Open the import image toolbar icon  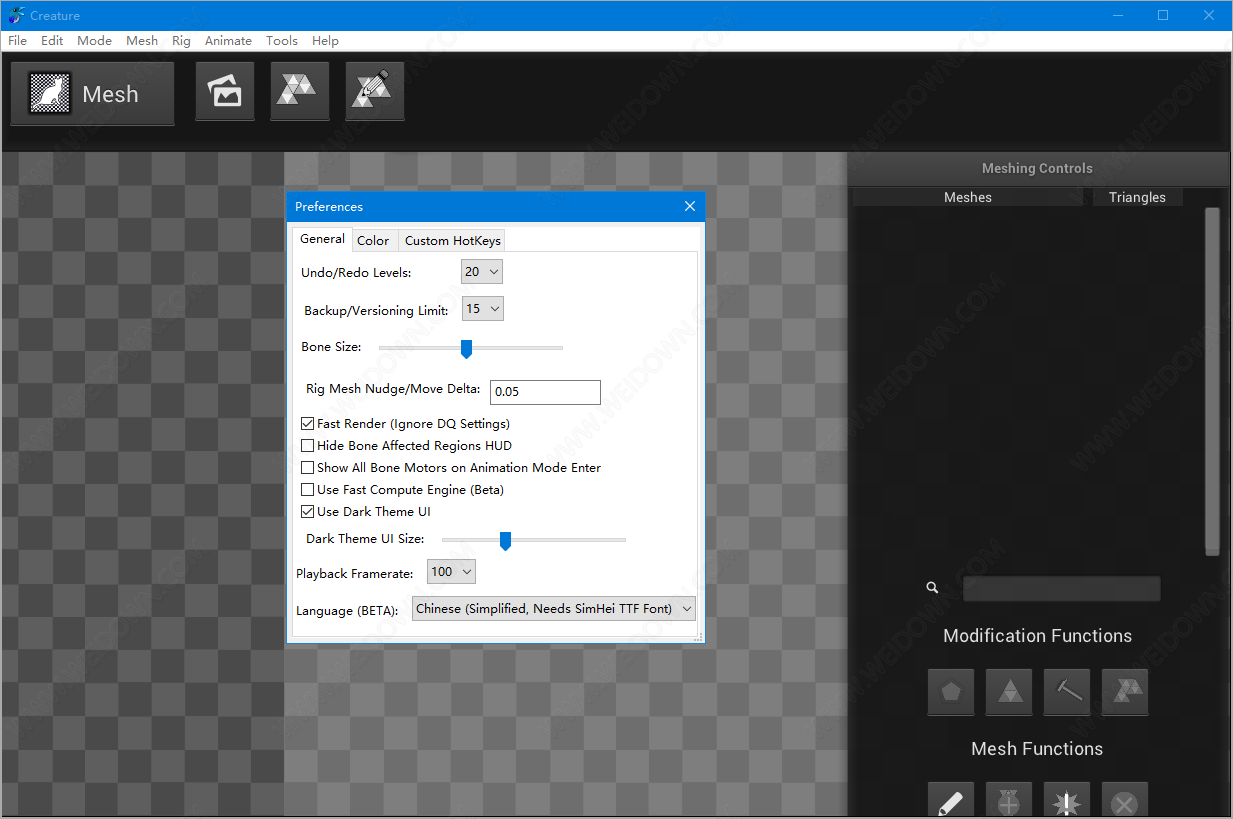(225, 92)
